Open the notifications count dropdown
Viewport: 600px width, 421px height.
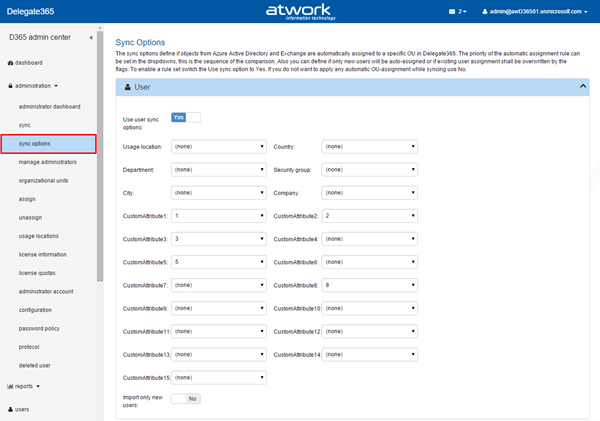pyautogui.click(x=462, y=11)
